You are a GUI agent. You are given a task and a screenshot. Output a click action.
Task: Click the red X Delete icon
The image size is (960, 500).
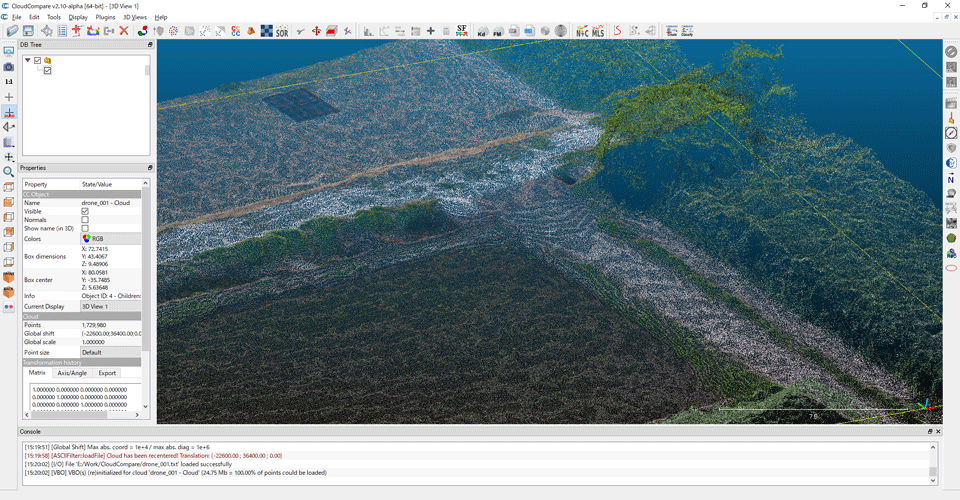pos(124,31)
